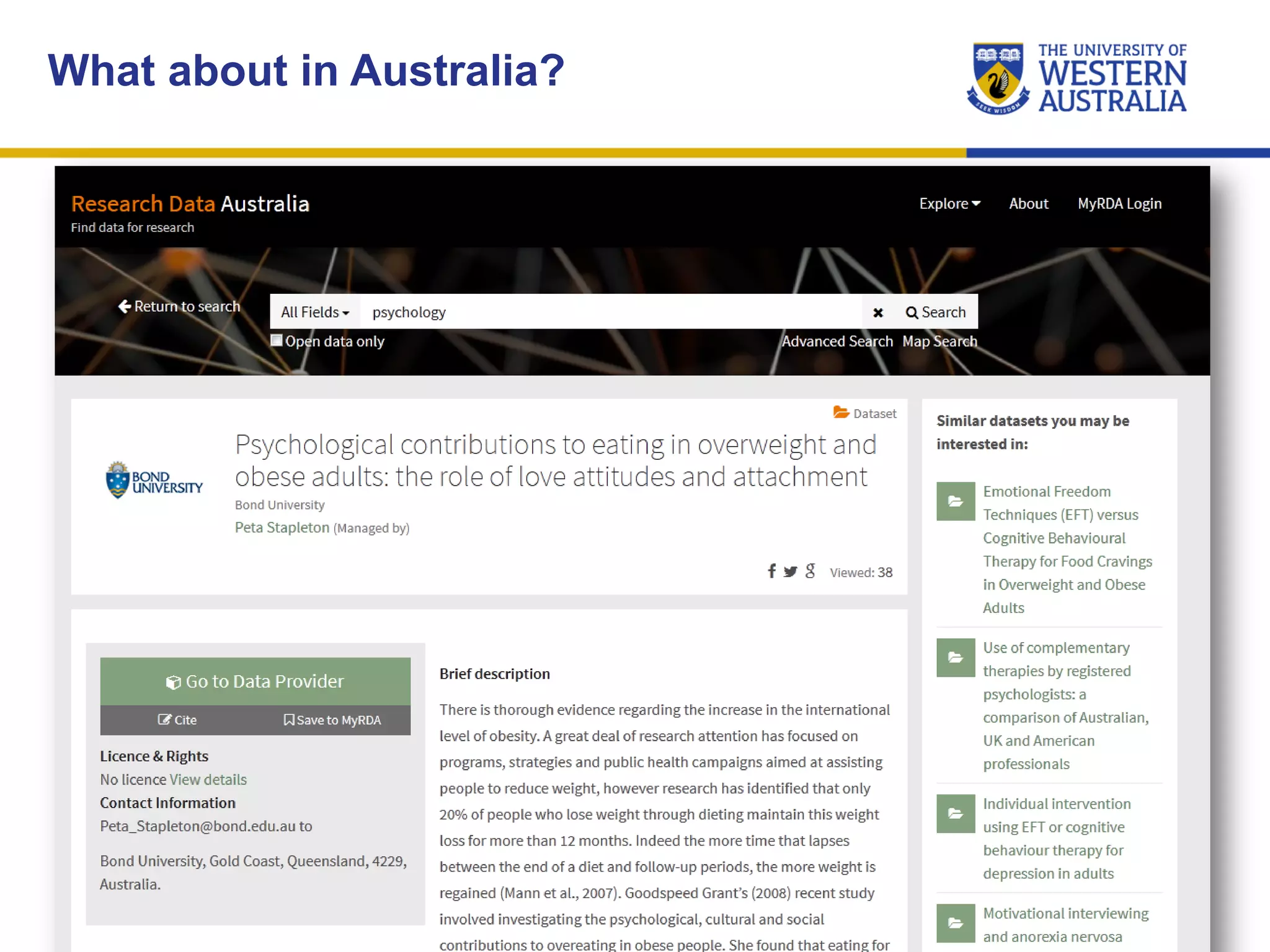Open the complementary therapies dataset folder icon
Screen dimensions: 1270x952
click(956, 657)
